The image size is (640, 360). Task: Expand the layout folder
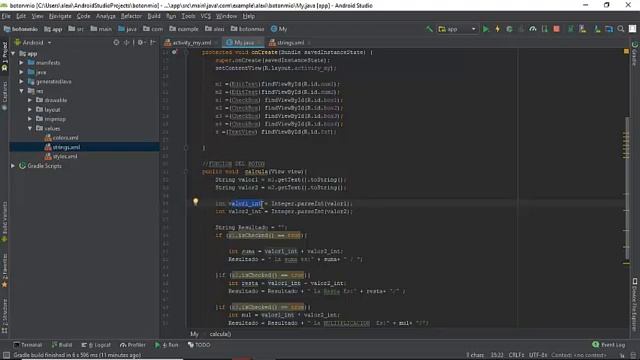point(30,110)
